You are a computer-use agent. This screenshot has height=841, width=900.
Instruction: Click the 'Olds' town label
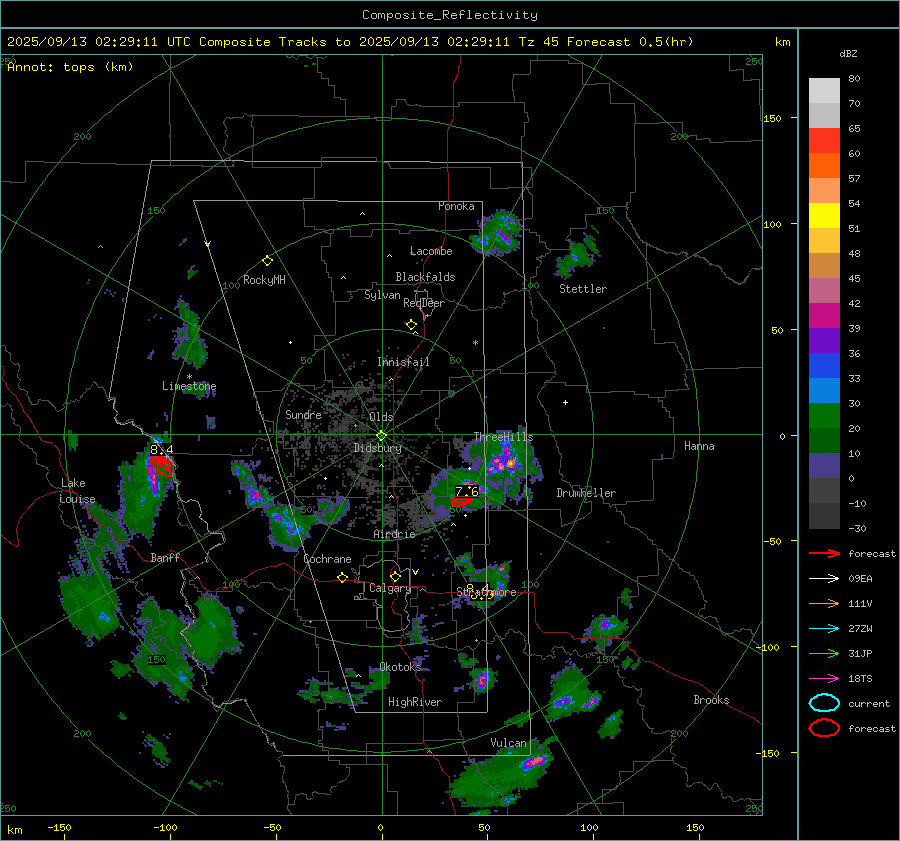381,417
